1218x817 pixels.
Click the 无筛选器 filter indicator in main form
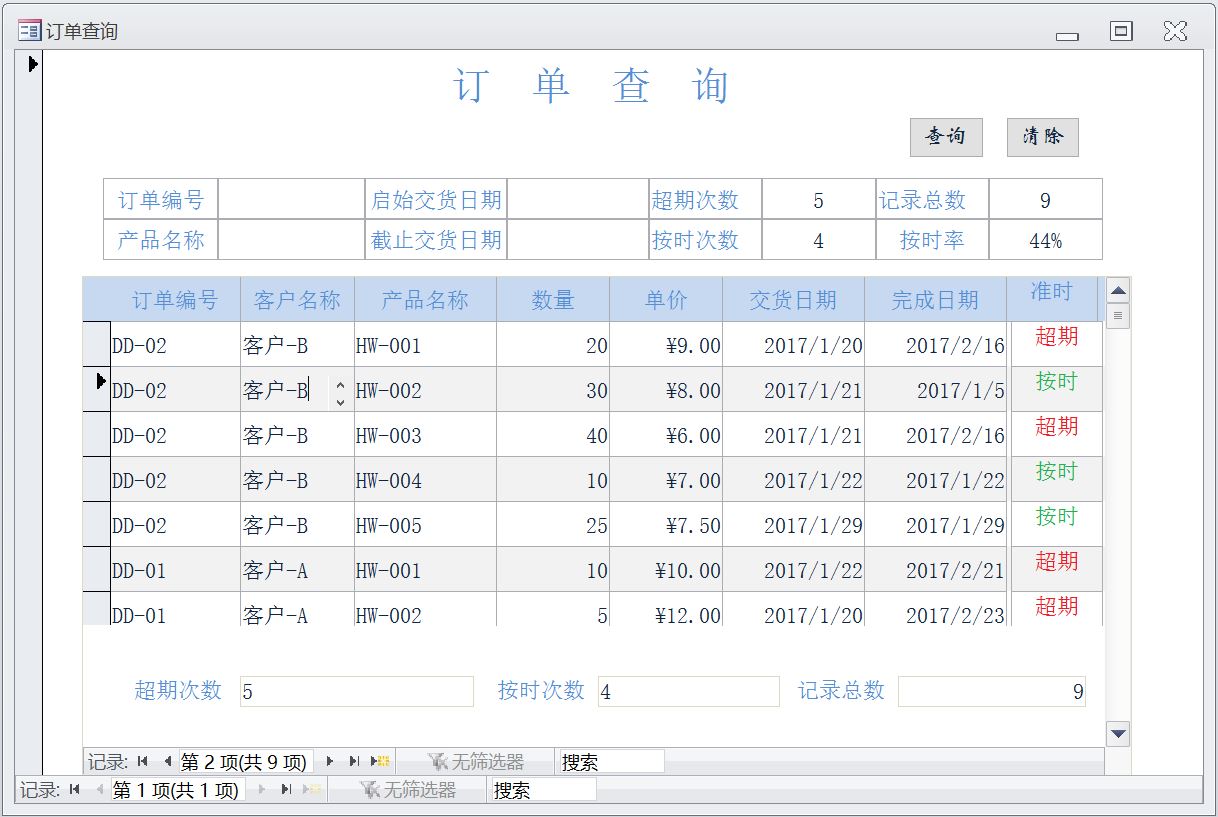[408, 790]
